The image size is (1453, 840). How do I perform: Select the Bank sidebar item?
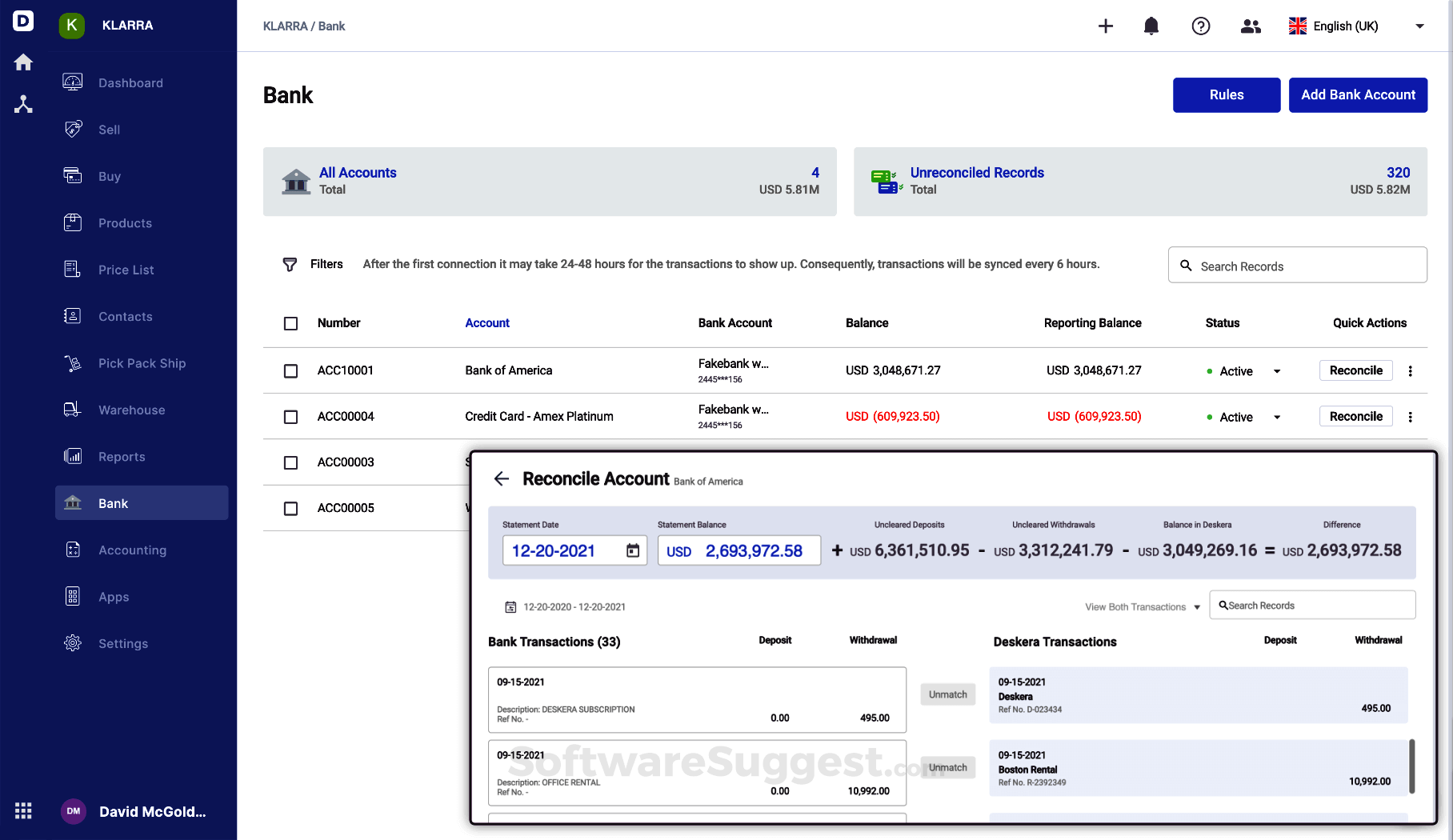(142, 503)
